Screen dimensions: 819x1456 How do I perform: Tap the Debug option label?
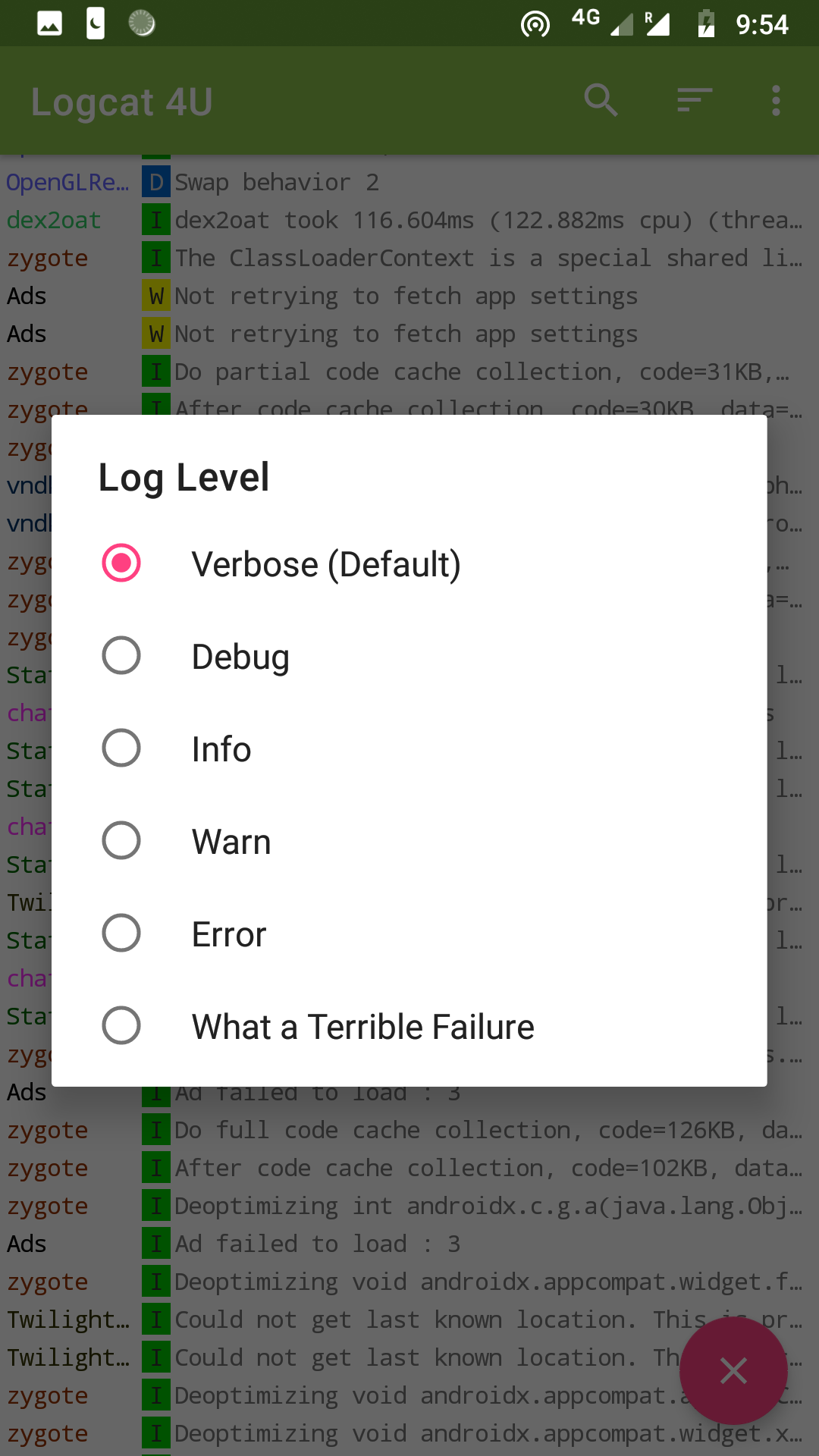(240, 657)
